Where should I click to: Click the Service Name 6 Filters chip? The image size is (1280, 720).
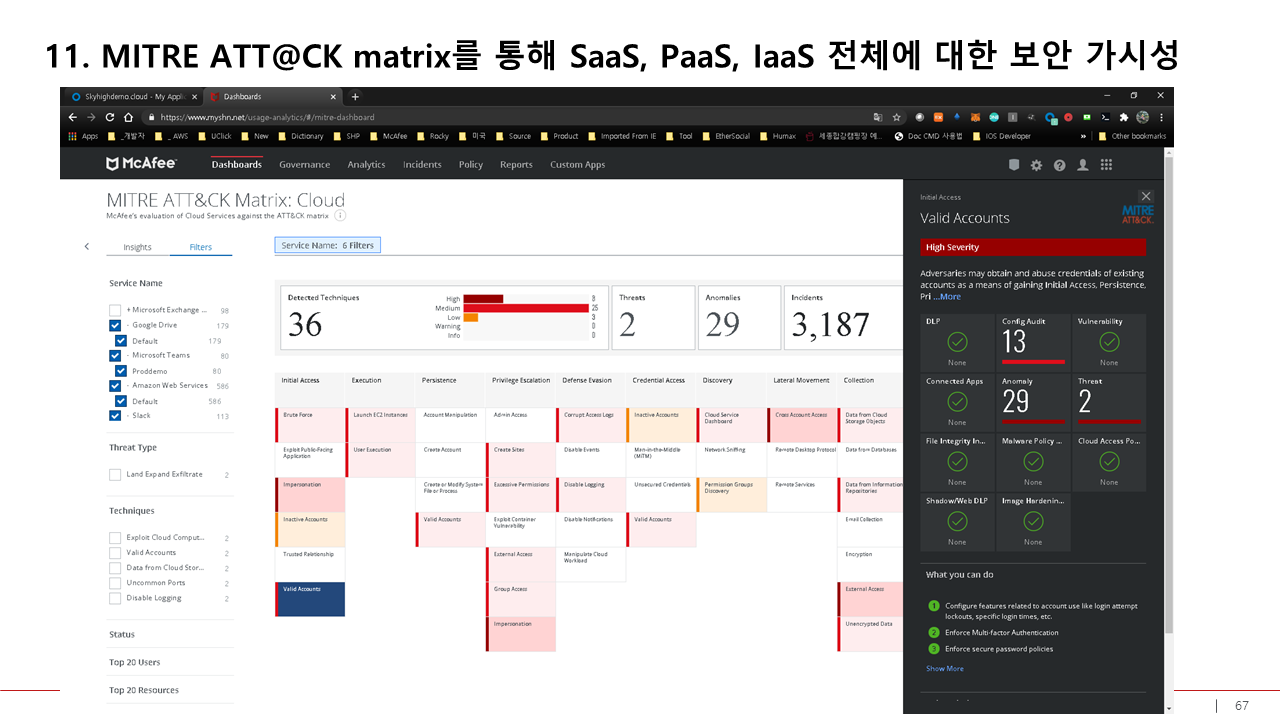[x=327, y=245]
